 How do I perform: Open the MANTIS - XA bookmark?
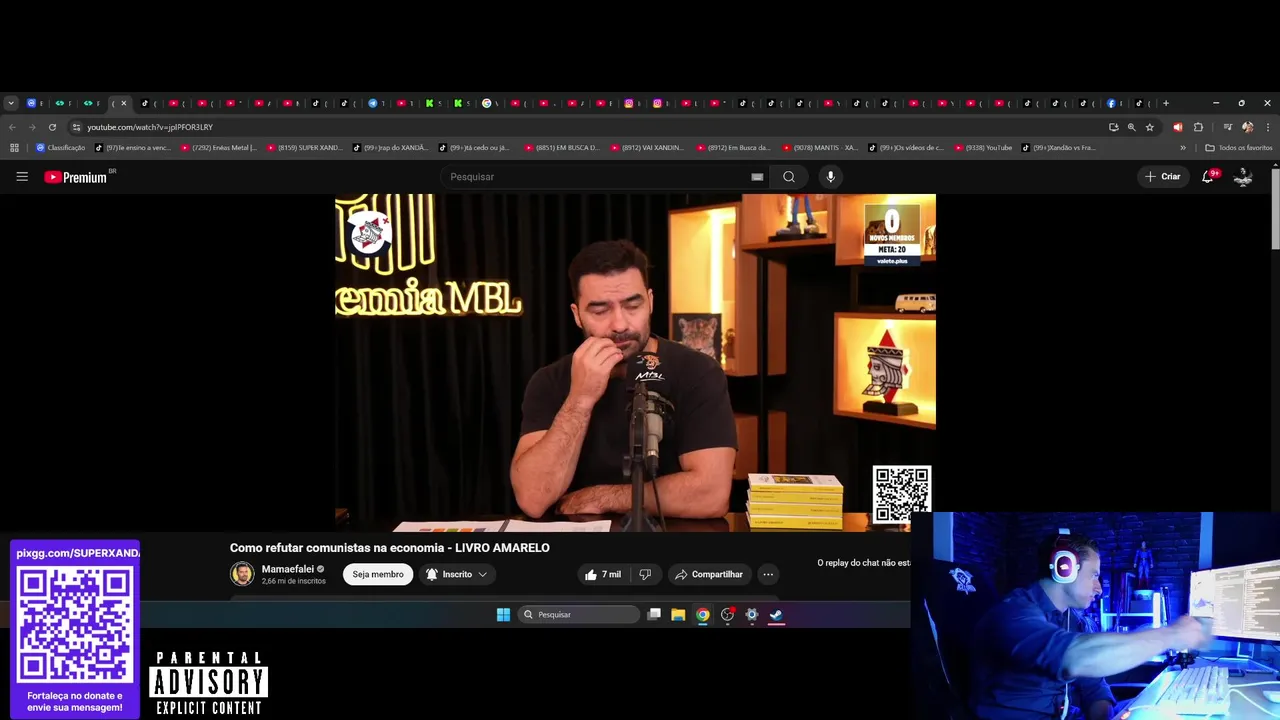coord(820,148)
